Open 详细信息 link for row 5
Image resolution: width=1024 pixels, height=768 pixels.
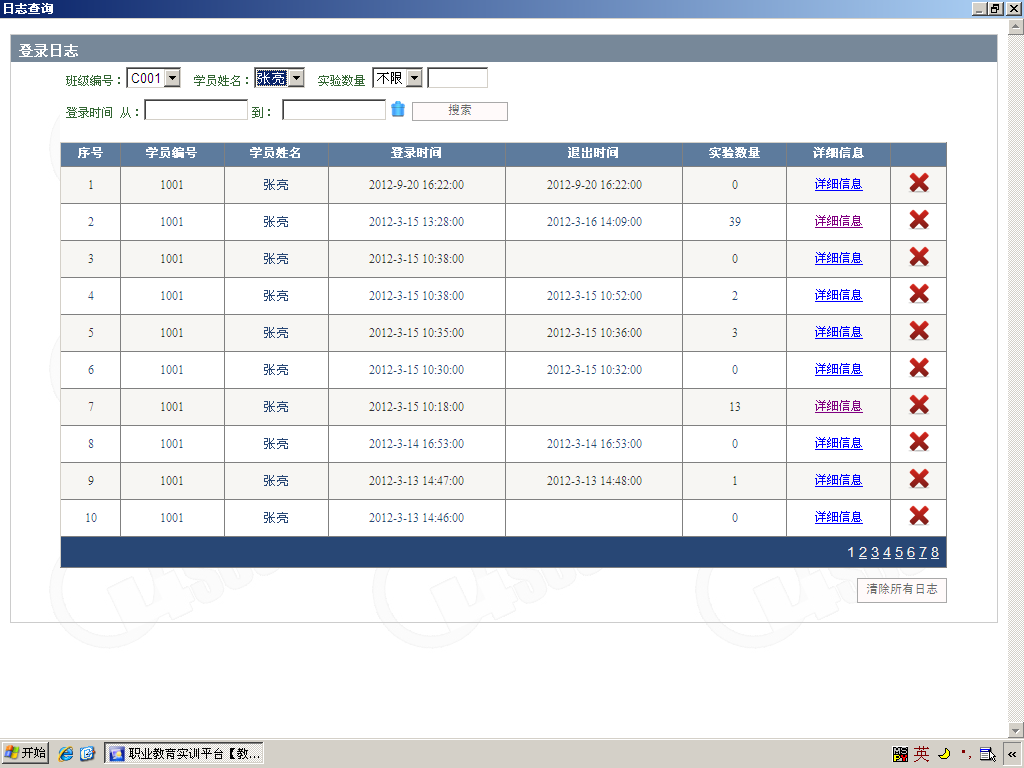(x=839, y=332)
